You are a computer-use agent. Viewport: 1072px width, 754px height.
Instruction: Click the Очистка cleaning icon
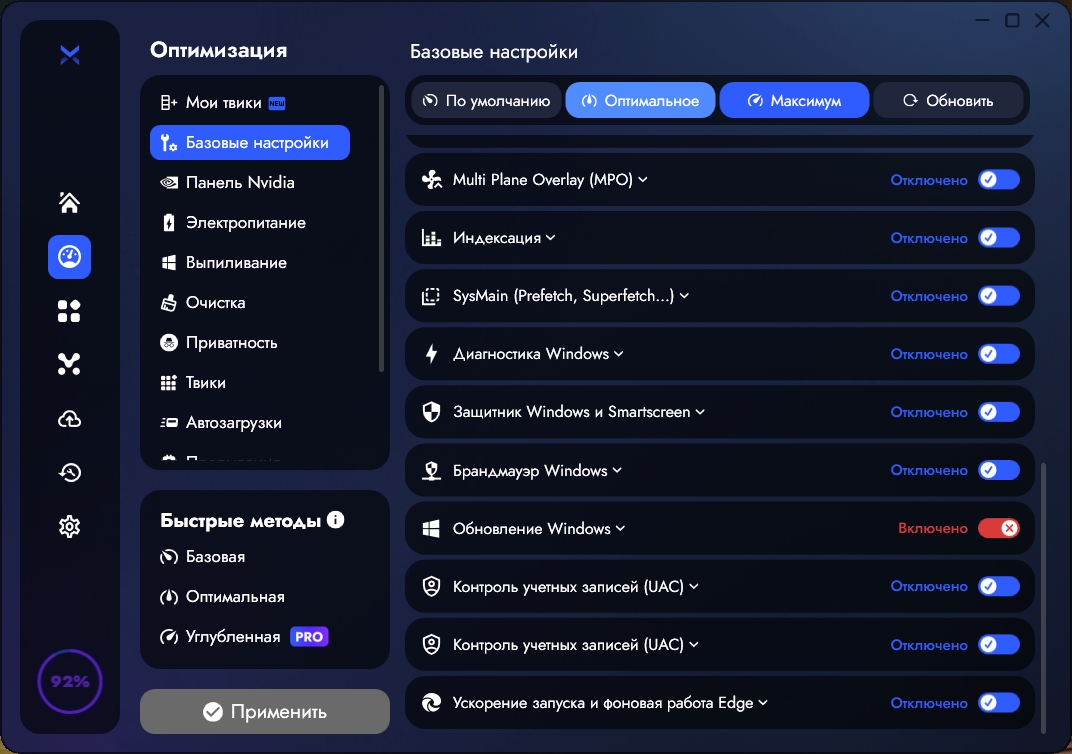(169, 303)
